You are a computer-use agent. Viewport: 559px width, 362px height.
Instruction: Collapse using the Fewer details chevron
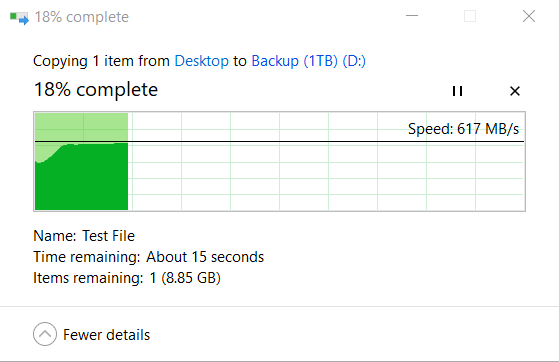point(45,334)
